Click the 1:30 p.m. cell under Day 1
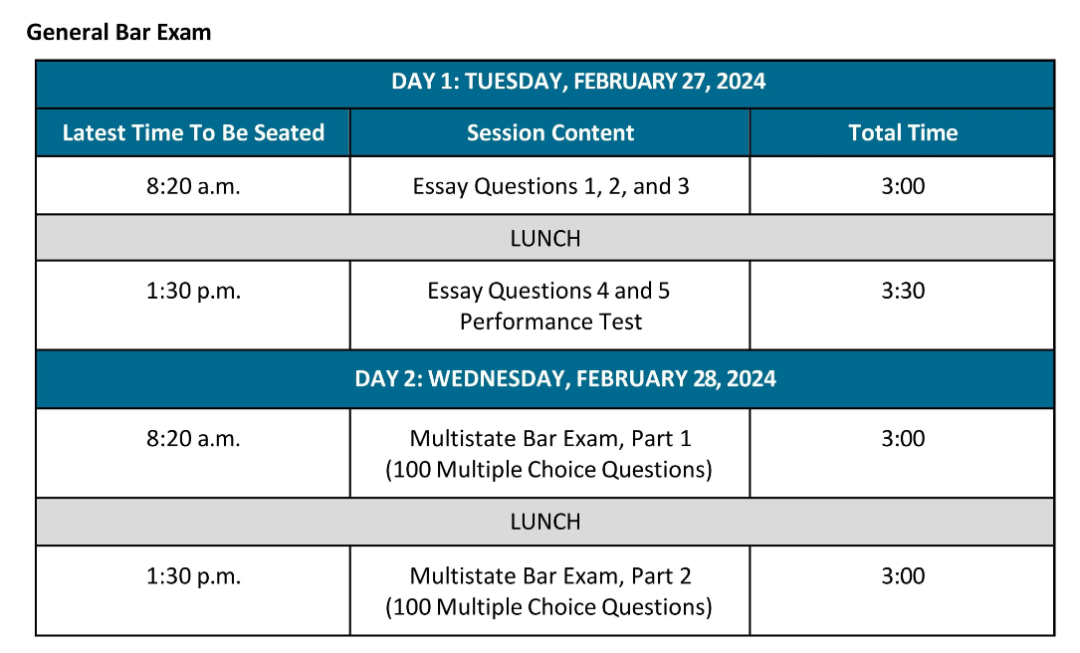1080x653 pixels. [x=193, y=305]
